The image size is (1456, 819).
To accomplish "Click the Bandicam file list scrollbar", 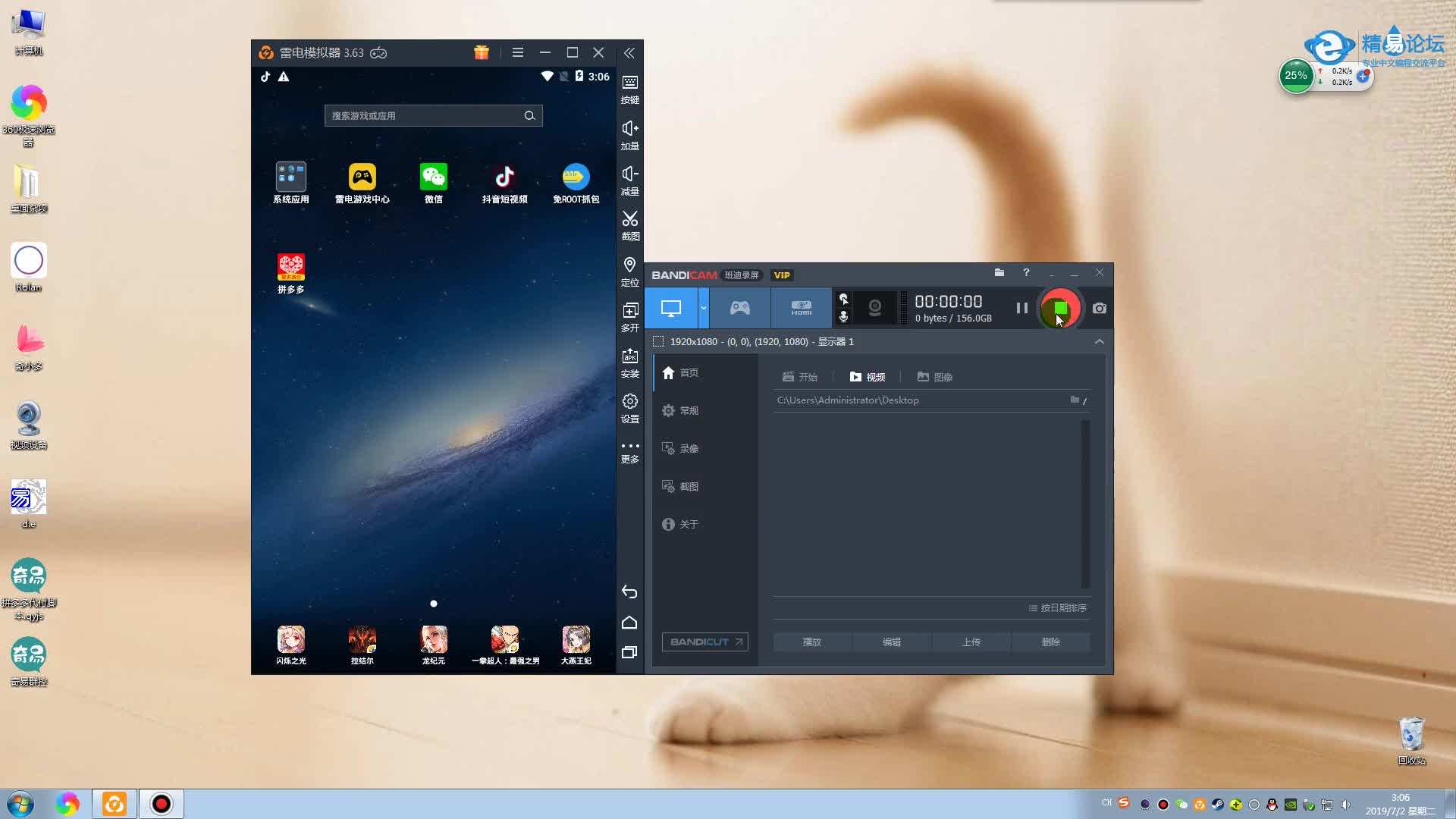I will pyautogui.click(x=1085, y=504).
